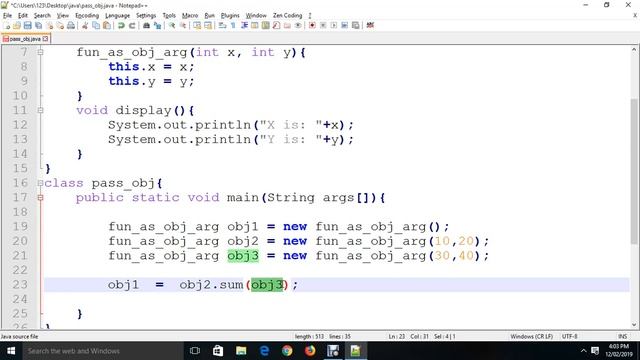Open the Windows Start menu
This screenshot has width=640, height=360.
[11, 351]
